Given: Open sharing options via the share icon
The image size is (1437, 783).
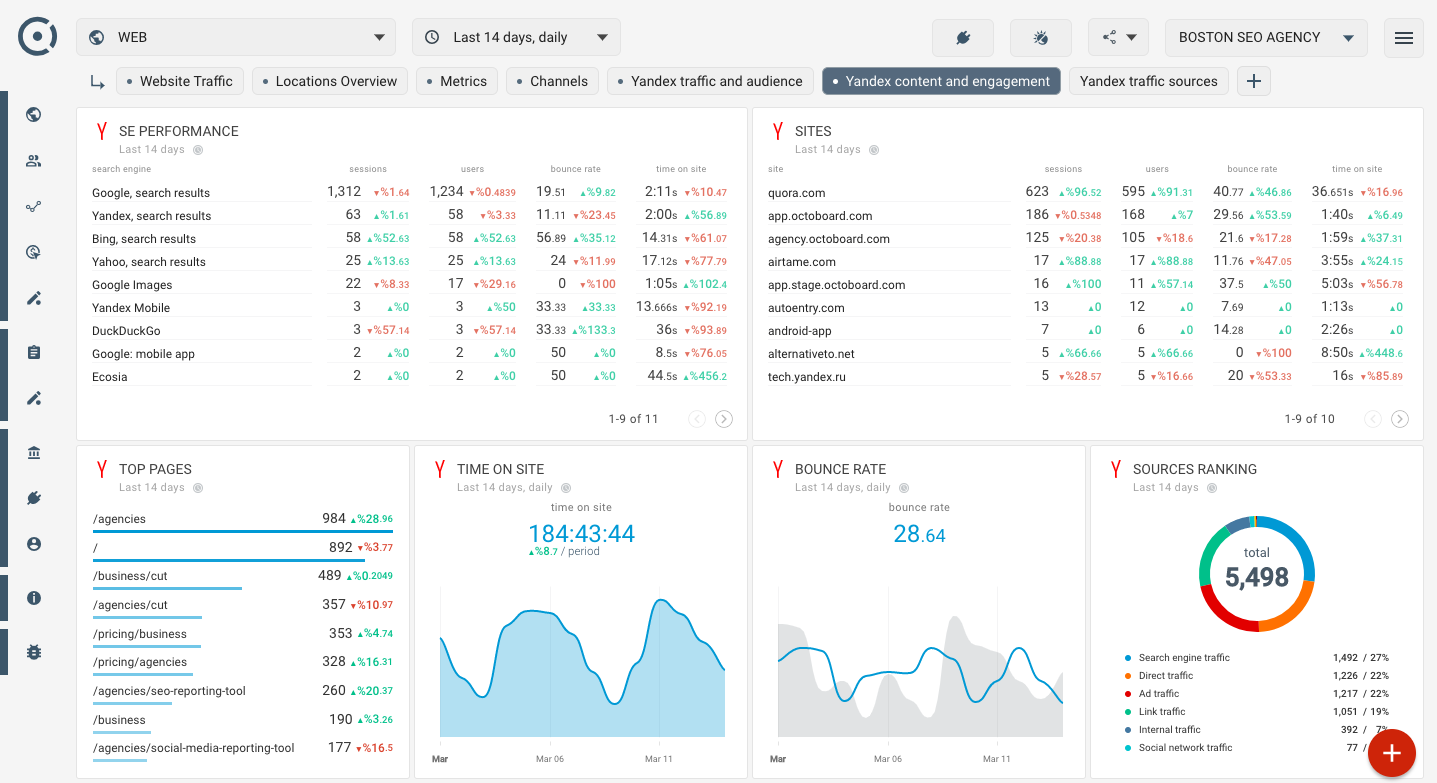Looking at the screenshot, I should click(1112, 37).
